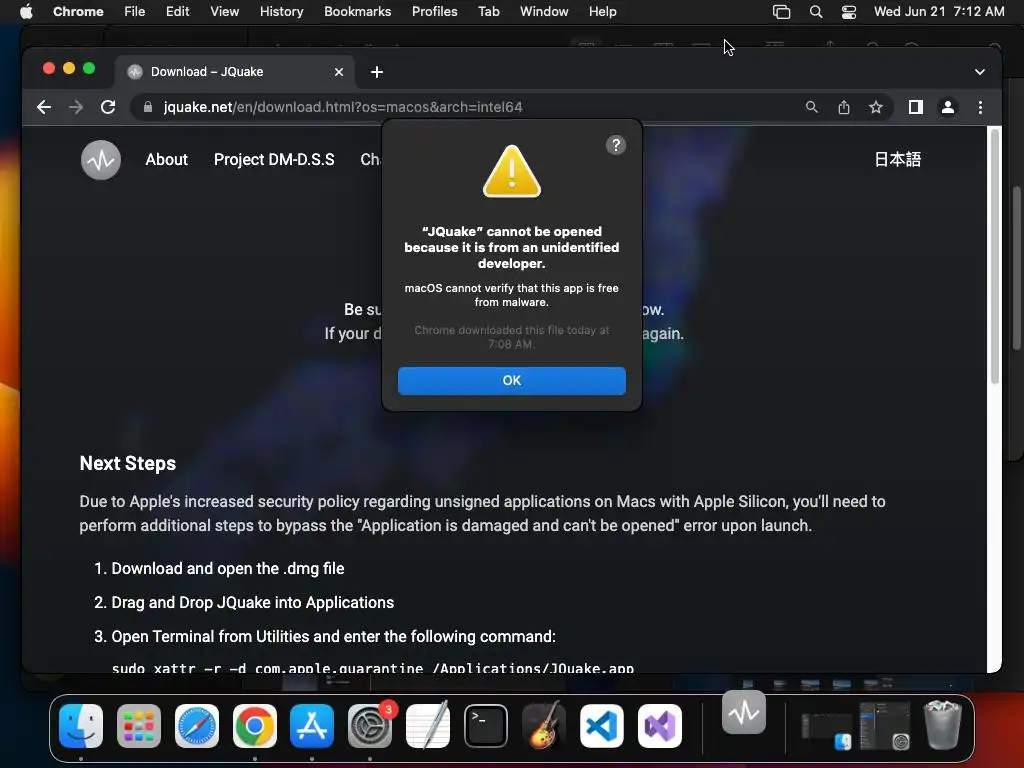Open the Profiles menu
The height and width of the screenshot is (768, 1024).
pos(434,12)
